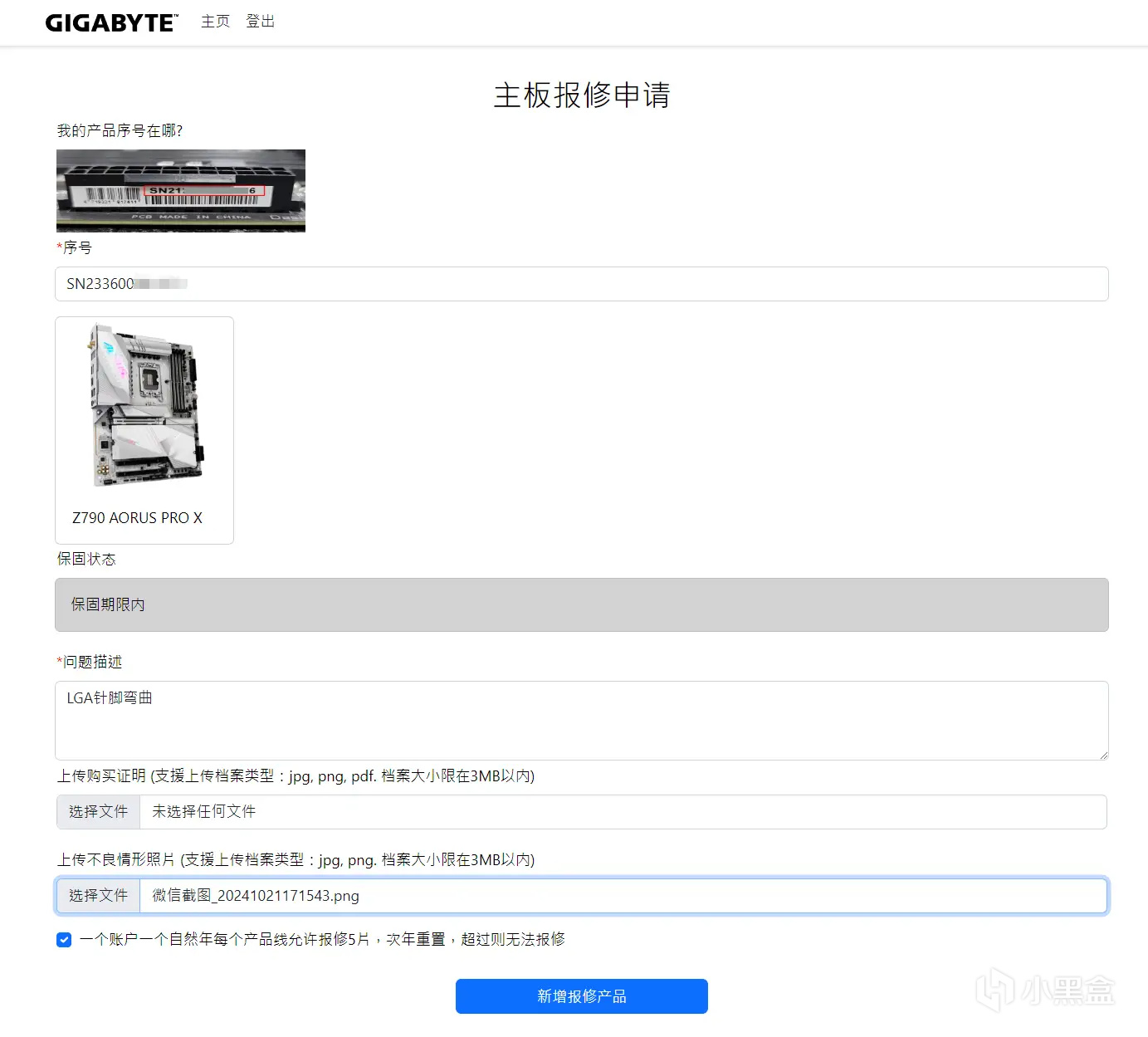Click the 主板报修申请 page heading
Image resolution: width=1148 pixels, height=1037 pixels.
click(x=581, y=95)
